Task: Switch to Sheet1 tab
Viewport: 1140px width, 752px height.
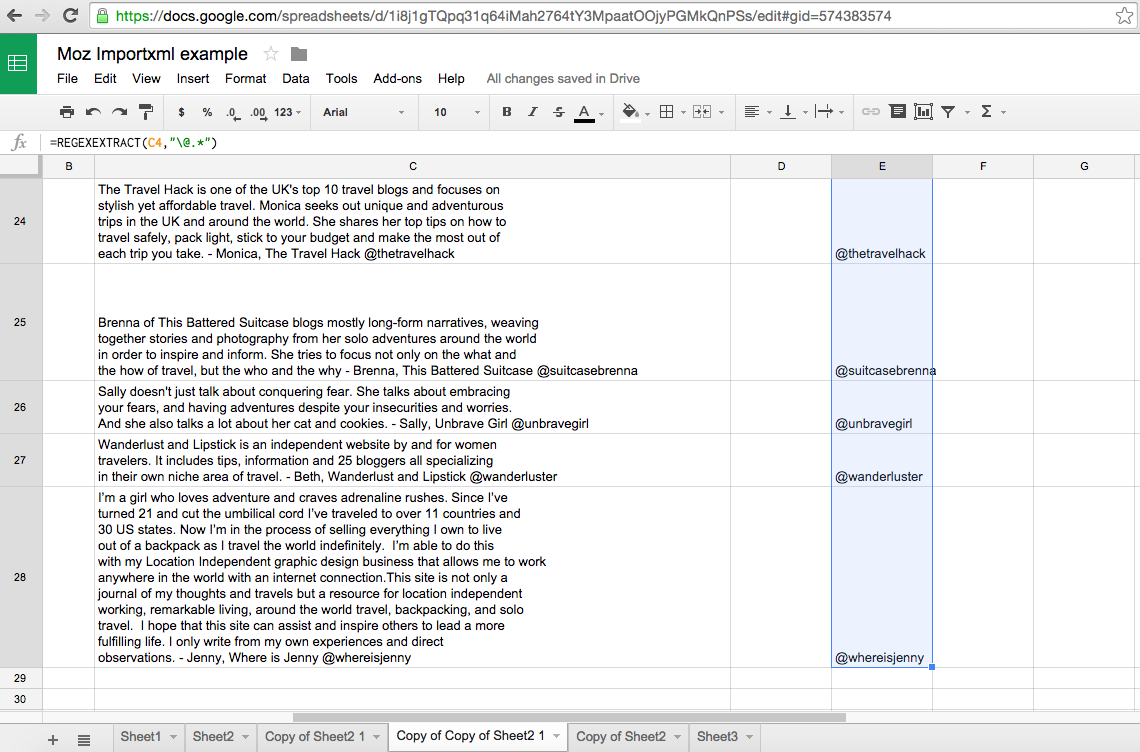Action: tap(140, 737)
